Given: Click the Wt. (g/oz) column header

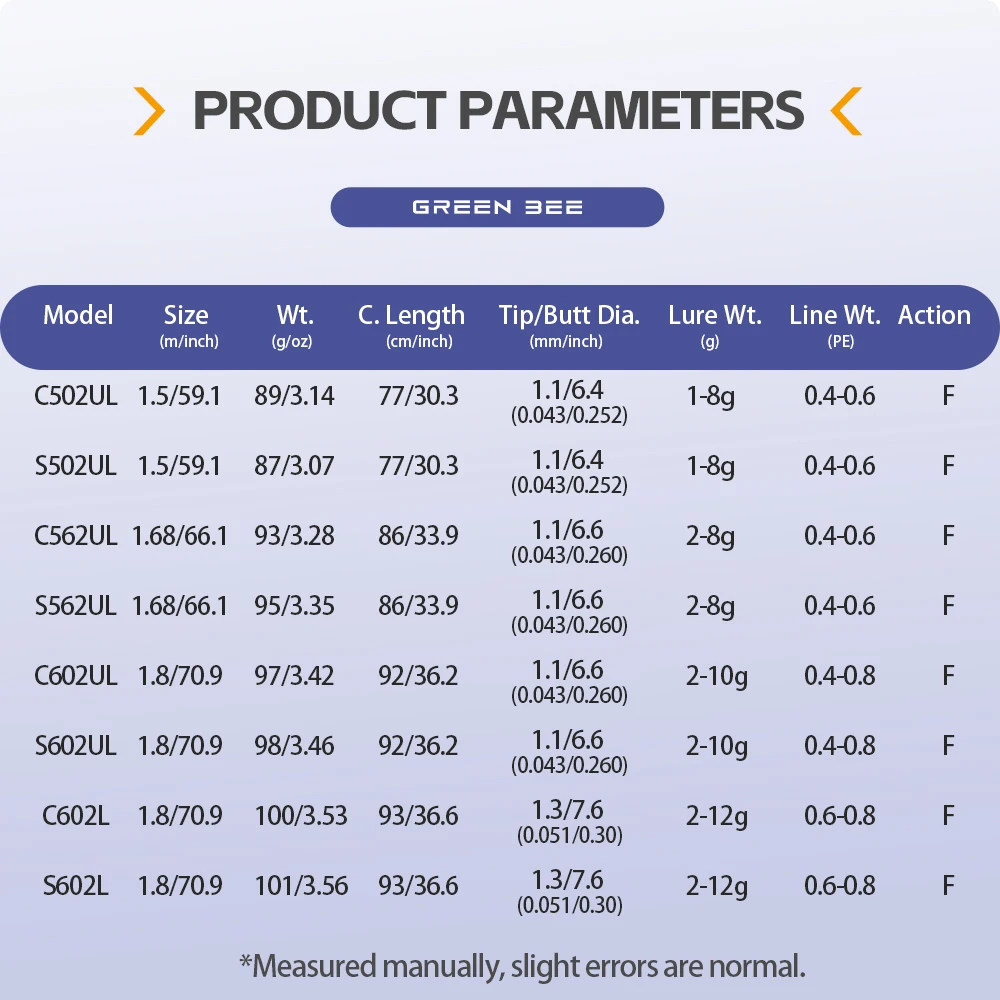Looking at the screenshot, I should 293,325.
